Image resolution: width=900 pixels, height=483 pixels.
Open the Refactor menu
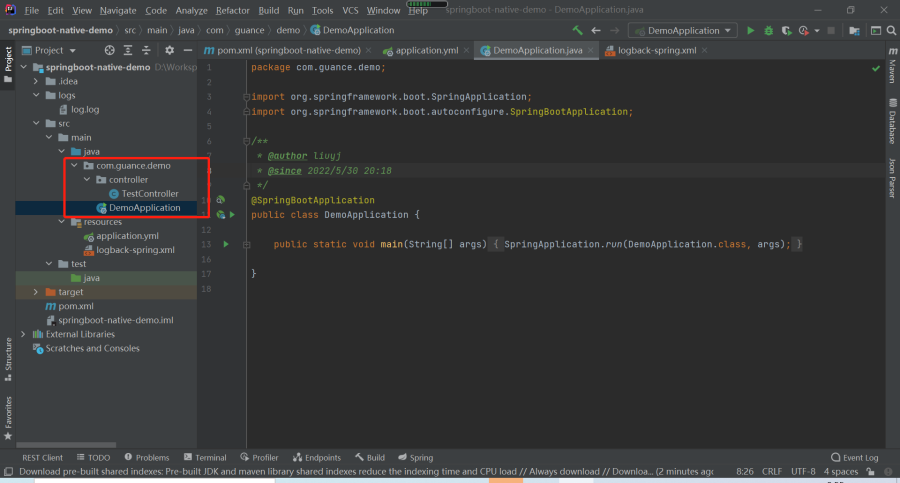tap(232, 10)
